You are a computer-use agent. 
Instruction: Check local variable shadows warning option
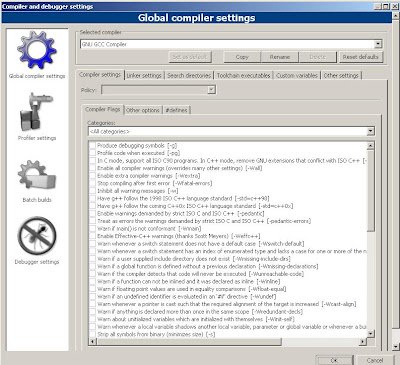pyautogui.click(x=92, y=327)
